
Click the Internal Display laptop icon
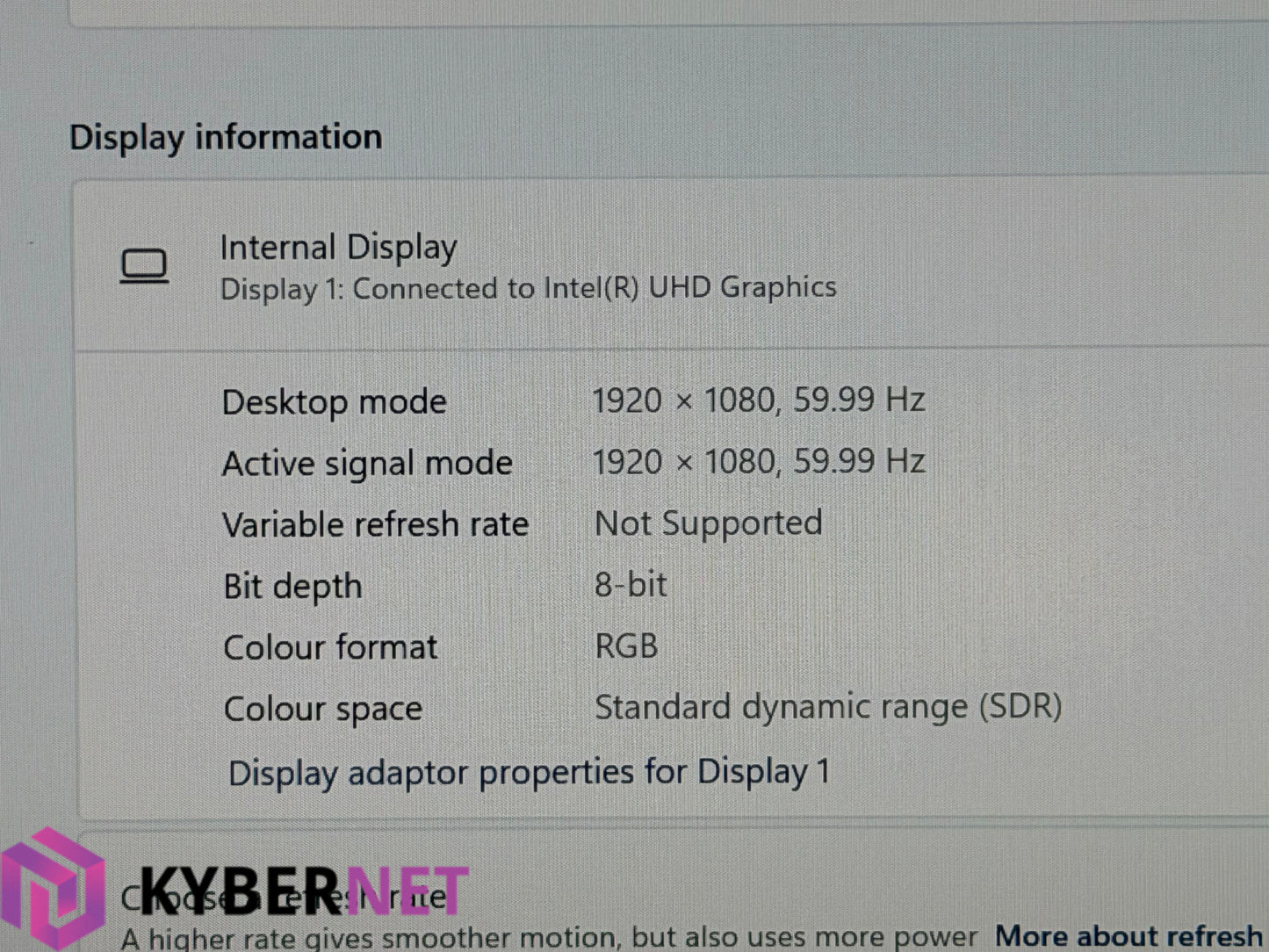pyautogui.click(x=144, y=267)
